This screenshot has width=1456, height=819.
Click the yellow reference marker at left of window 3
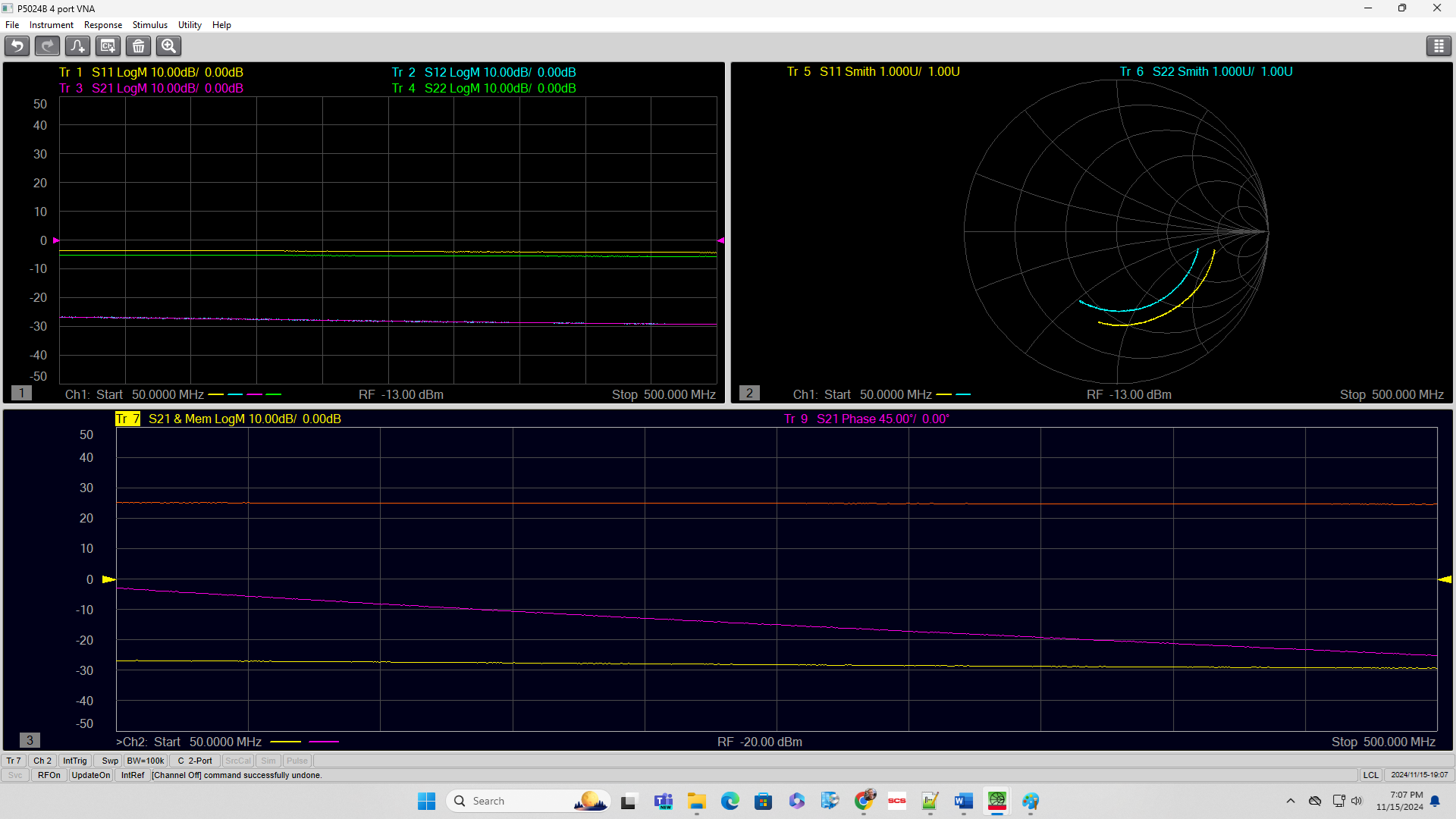point(109,579)
